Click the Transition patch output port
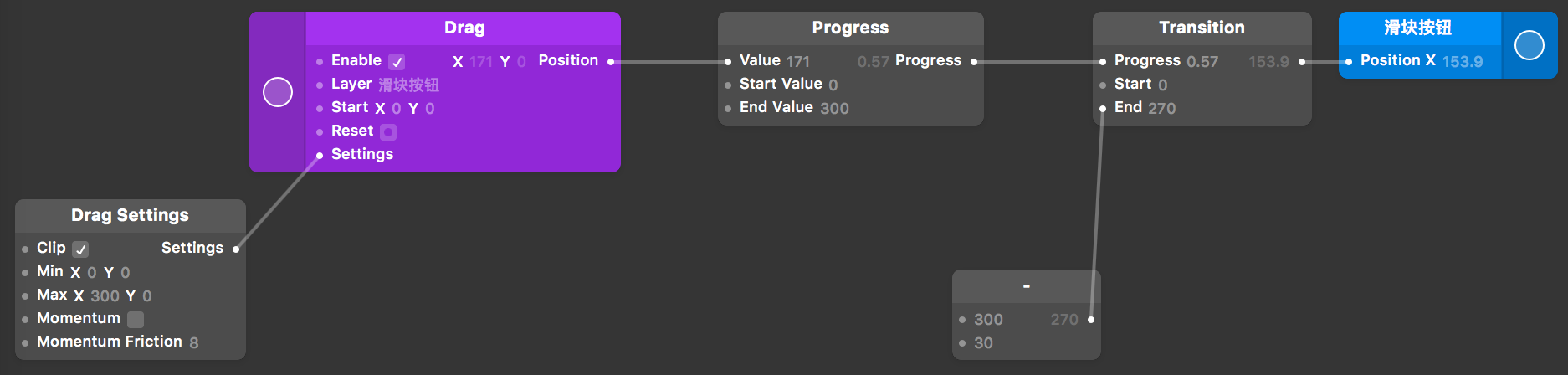1568x375 pixels. tap(1302, 62)
